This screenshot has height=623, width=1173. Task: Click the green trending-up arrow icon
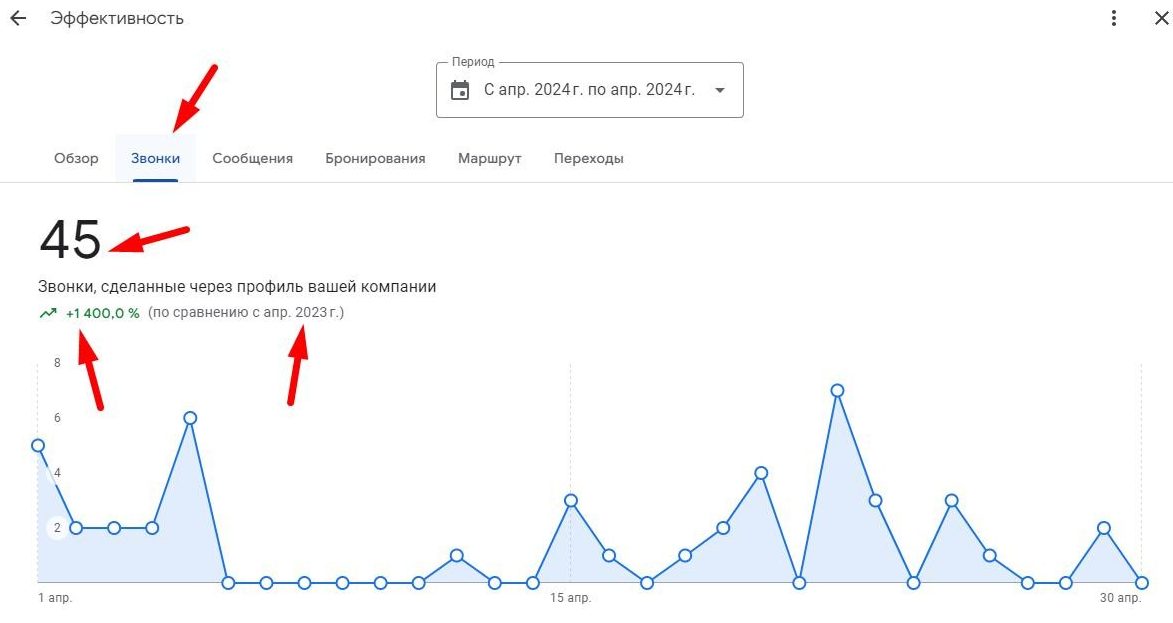pyautogui.click(x=47, y=313)
